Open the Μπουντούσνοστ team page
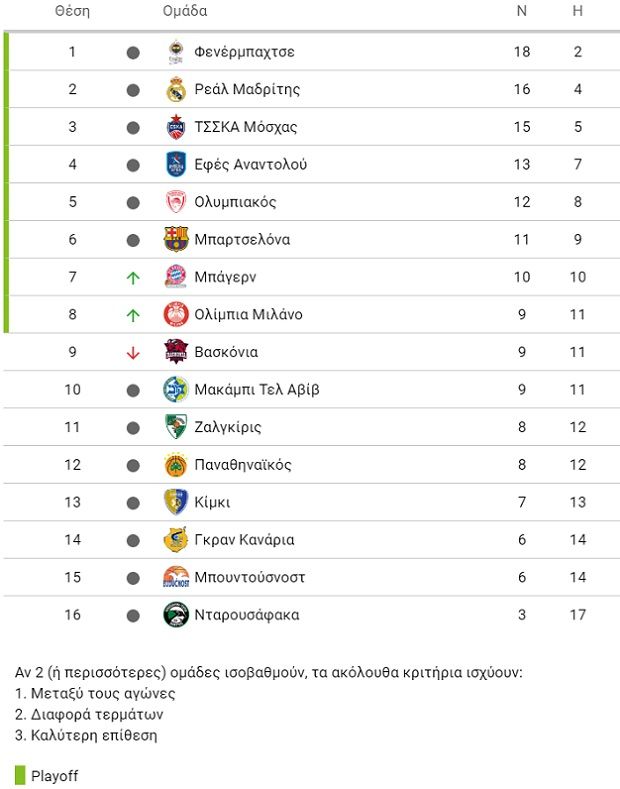 click(250, 577)
